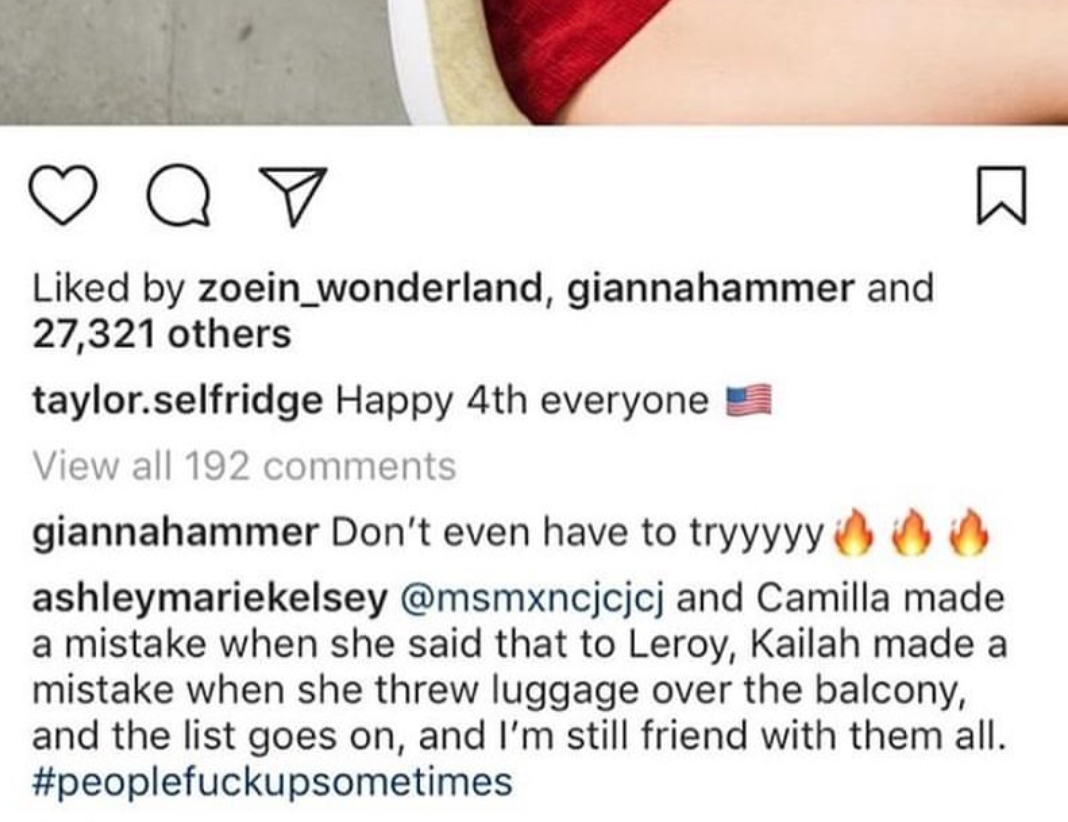Viewport: 1068px width, 822px height.
Task: Tap the middle fire emoji in comment
Action: point(911,532)
